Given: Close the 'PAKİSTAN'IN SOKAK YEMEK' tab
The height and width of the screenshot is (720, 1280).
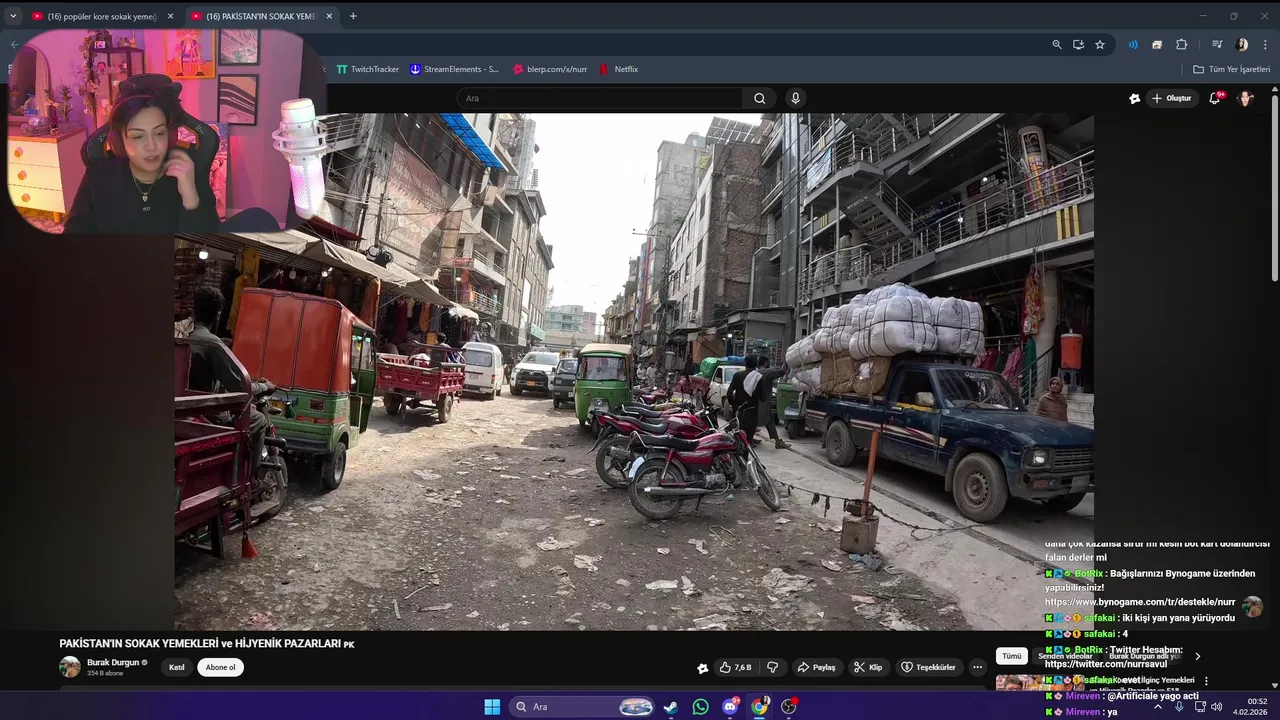Looking at the screenshot, I should tap(329, 16).
